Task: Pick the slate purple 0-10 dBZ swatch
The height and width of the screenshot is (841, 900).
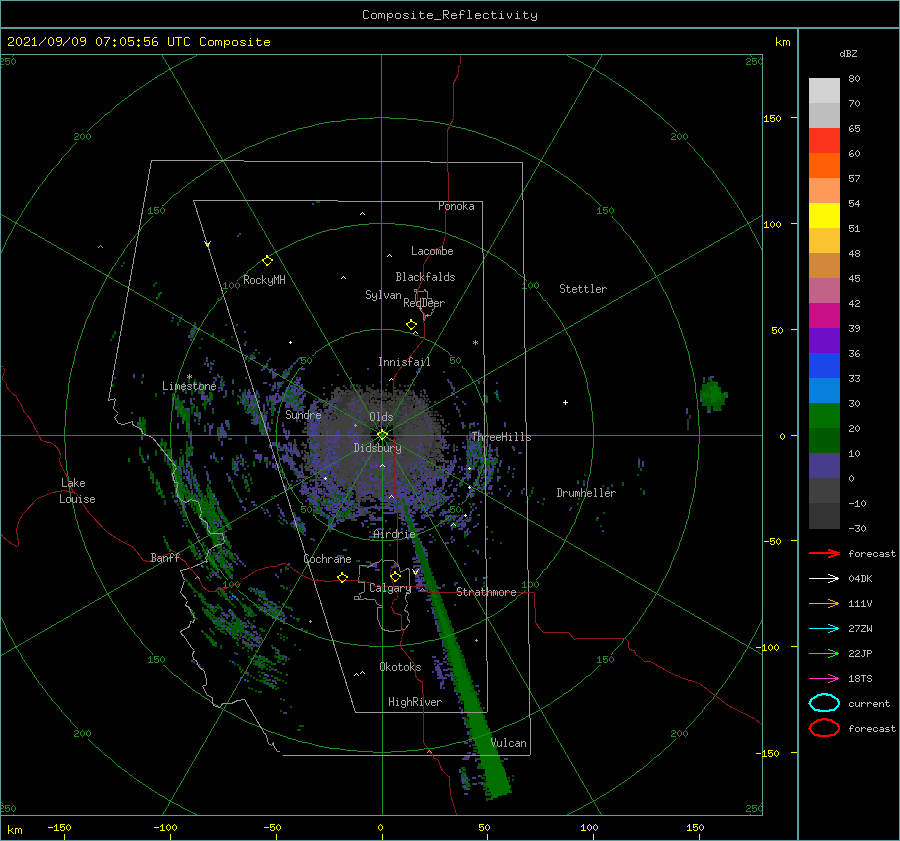Action: pyautogui.click(x=824, y=466)
